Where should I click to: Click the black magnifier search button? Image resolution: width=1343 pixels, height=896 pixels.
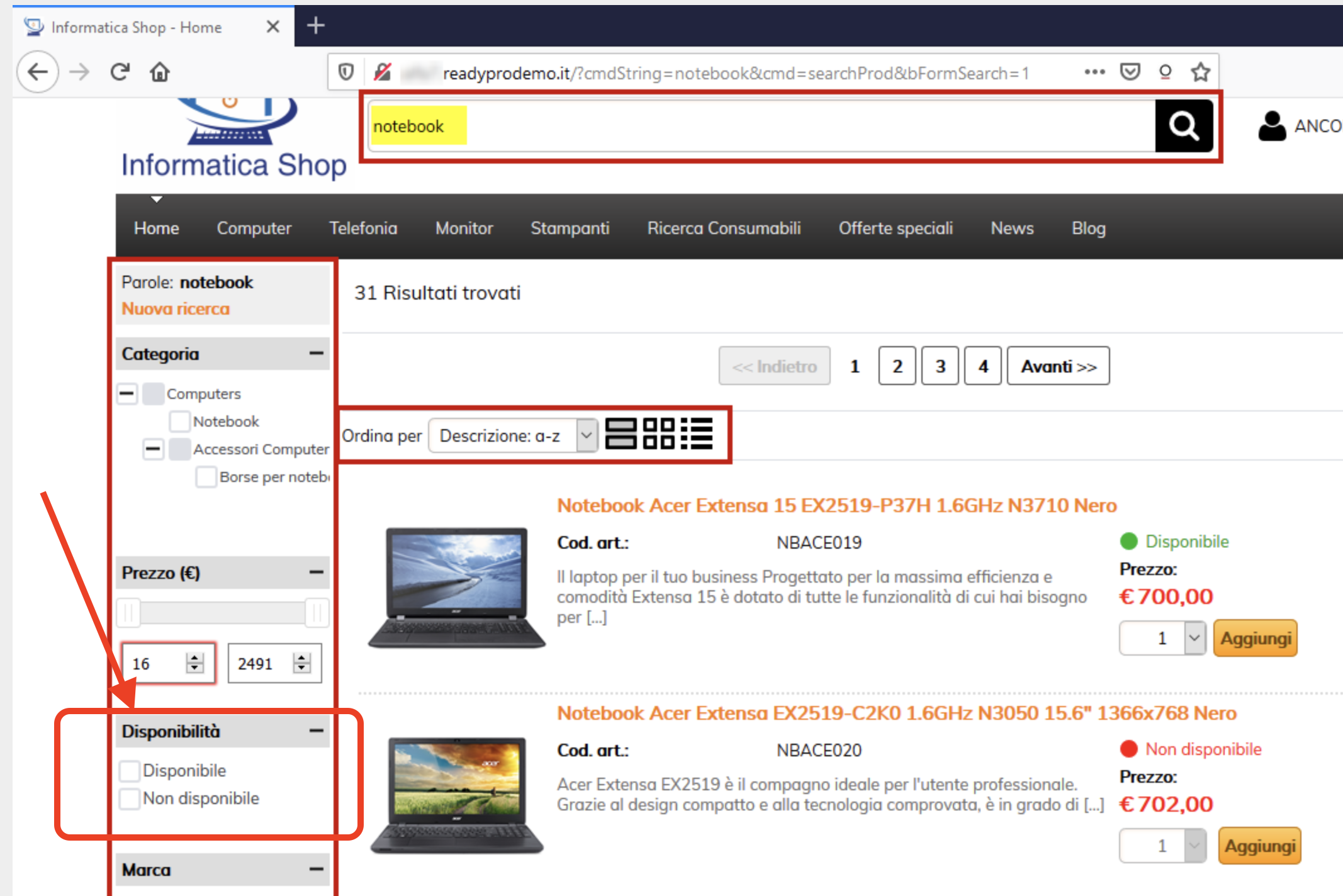coord(1184,126)
